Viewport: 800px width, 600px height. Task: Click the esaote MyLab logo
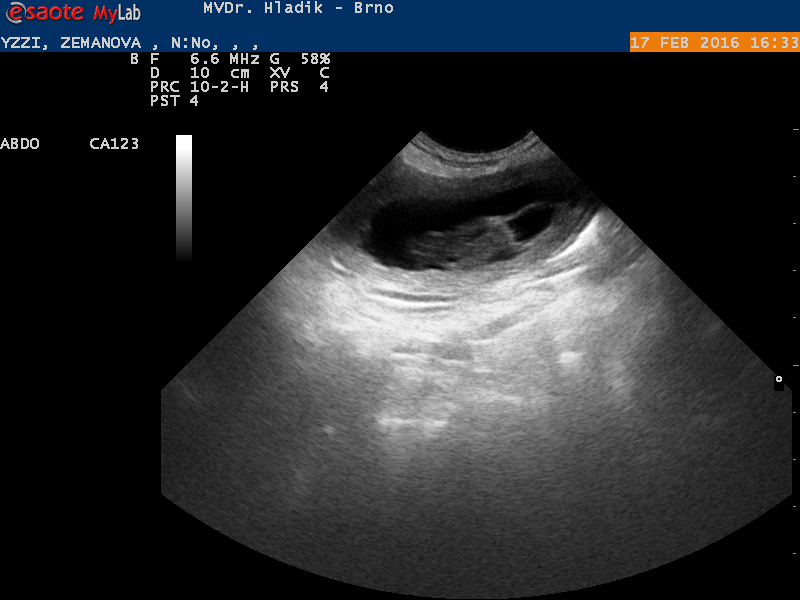tap(73, 12)
